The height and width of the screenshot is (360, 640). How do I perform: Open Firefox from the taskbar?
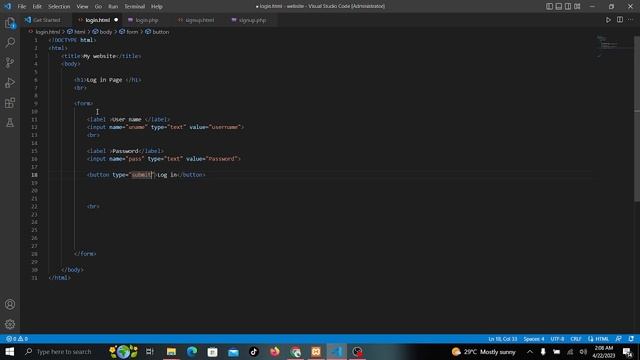click(x=275, y=351)
